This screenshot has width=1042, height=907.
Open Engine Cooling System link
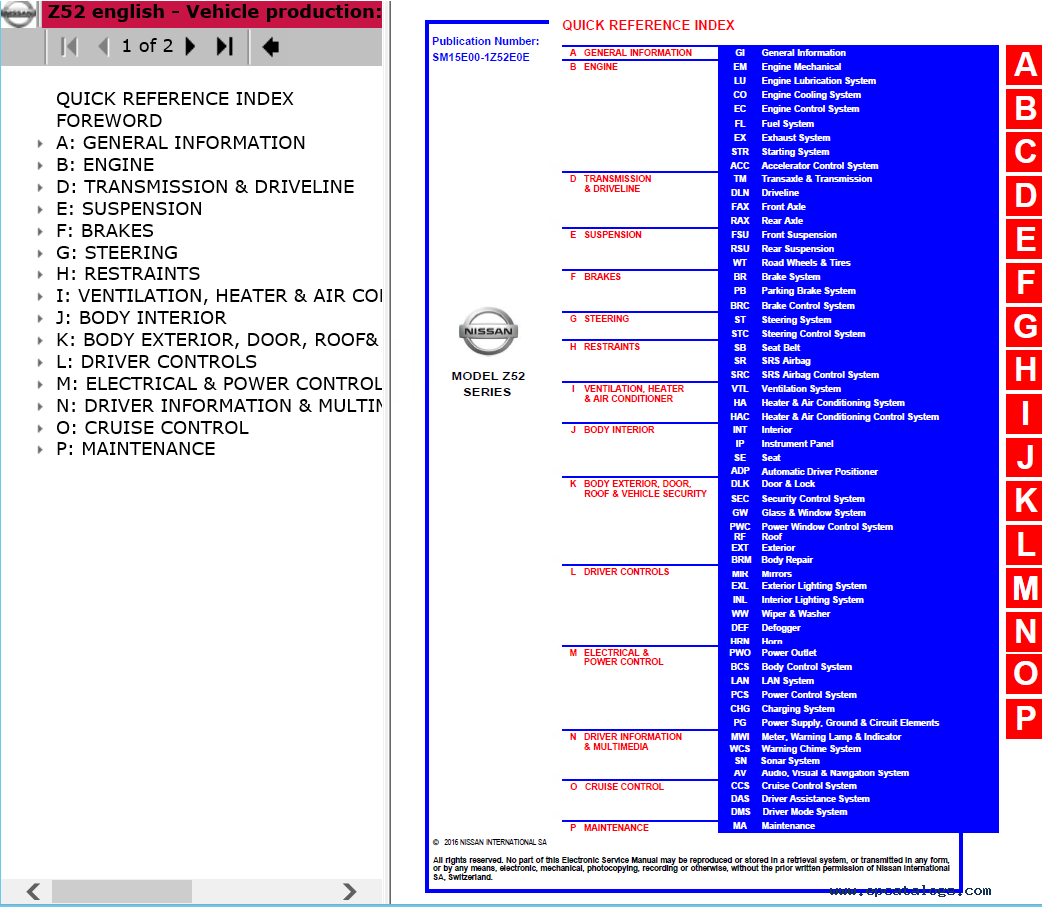(x=811, y=95)
